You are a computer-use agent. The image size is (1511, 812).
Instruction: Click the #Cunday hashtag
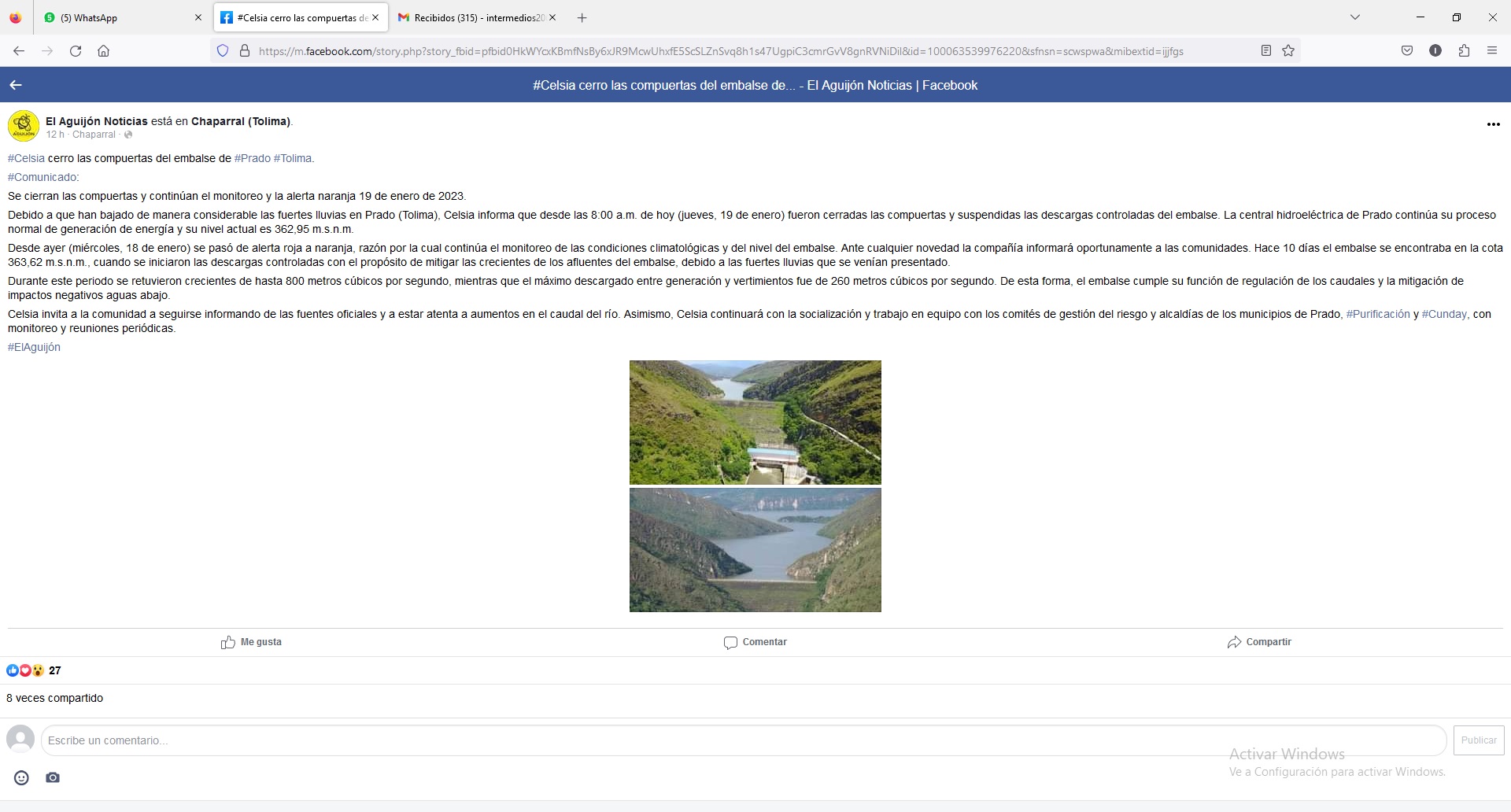point(1444,314)
